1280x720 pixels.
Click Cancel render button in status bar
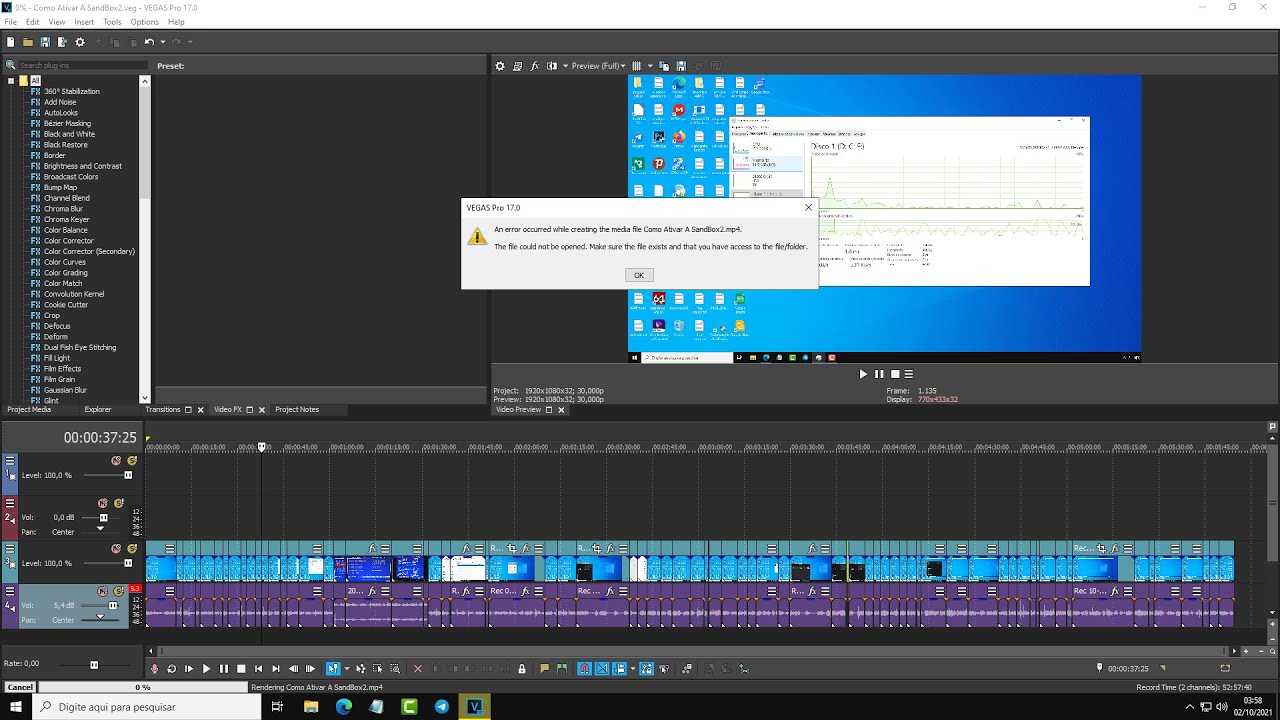(x=20, y=687)
